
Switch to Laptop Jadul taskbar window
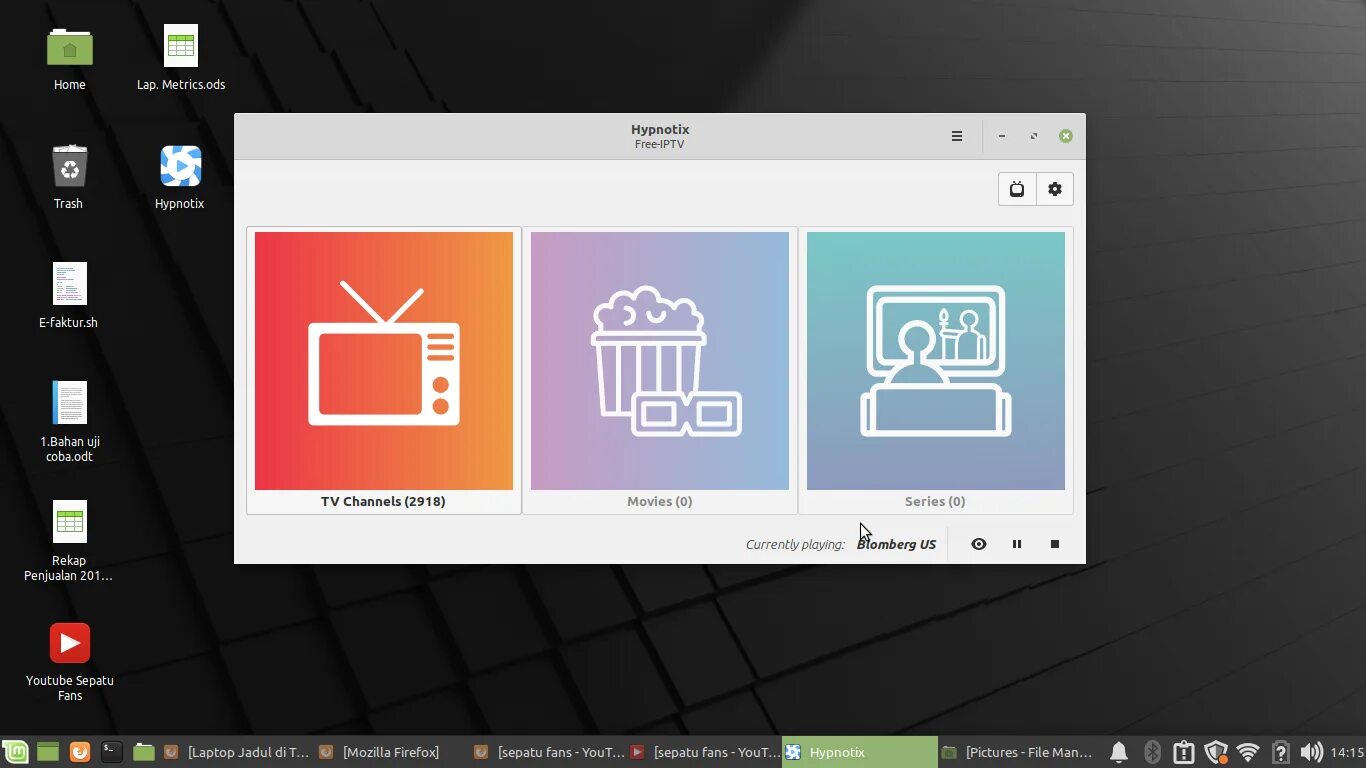pyautogui.click(x=236, y=752)
